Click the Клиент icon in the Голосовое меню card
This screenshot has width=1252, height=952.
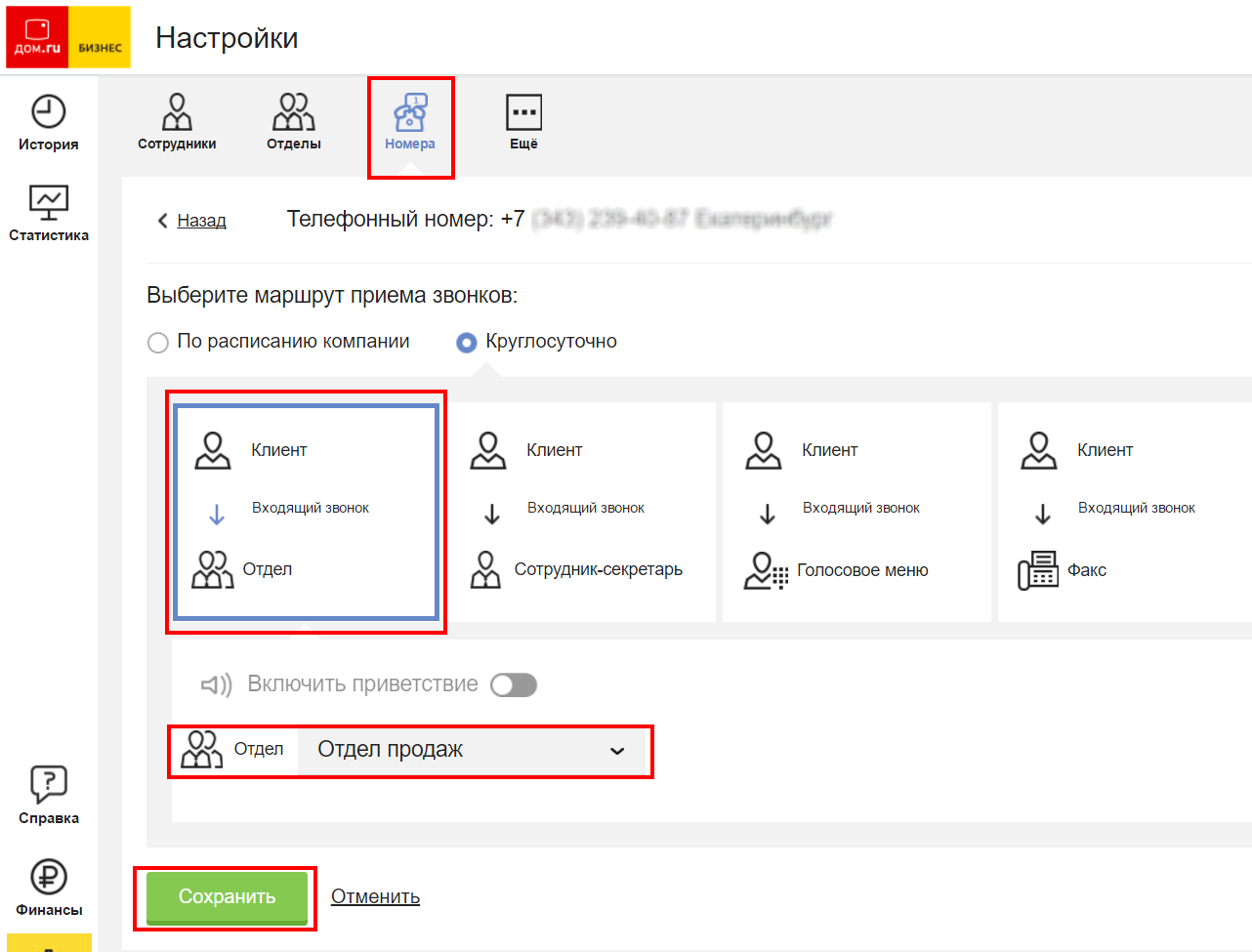click(764, 450)
